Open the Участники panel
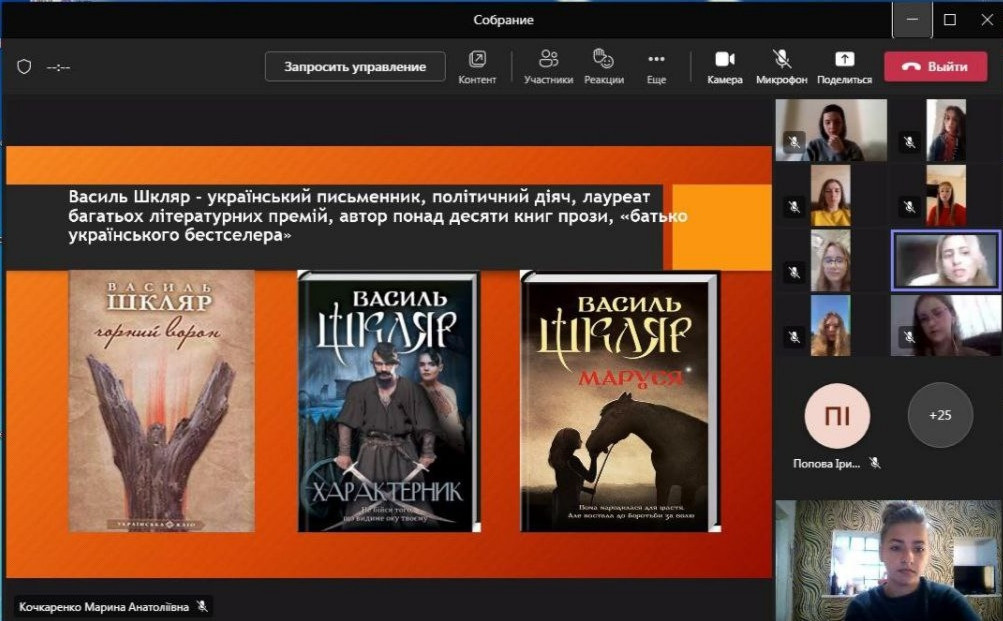Image resolution: width=1003 pixels, height=621 pixels. pos(548,67)
